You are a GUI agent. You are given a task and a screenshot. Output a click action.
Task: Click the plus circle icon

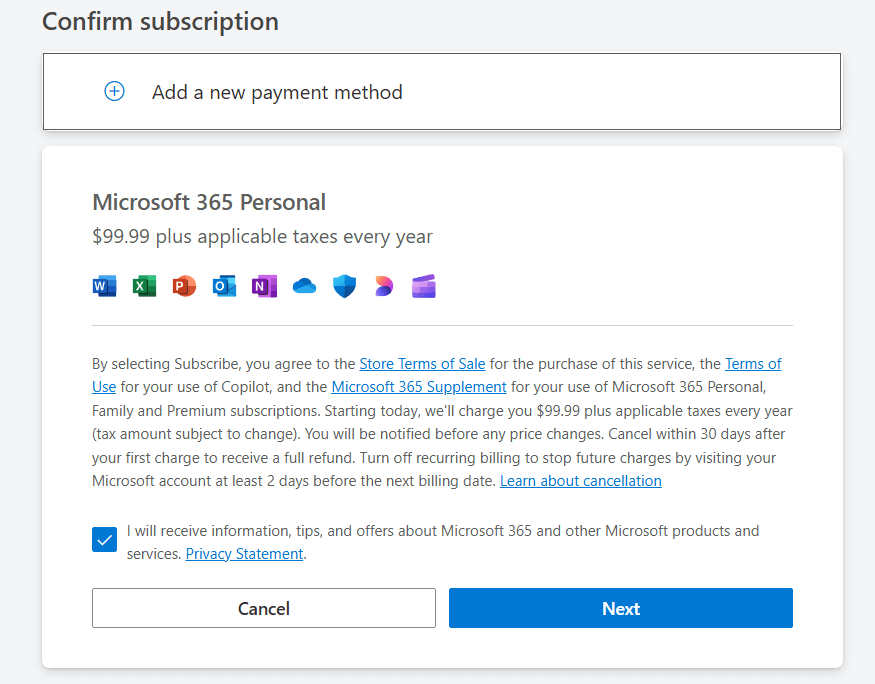[x=115, y=92]
